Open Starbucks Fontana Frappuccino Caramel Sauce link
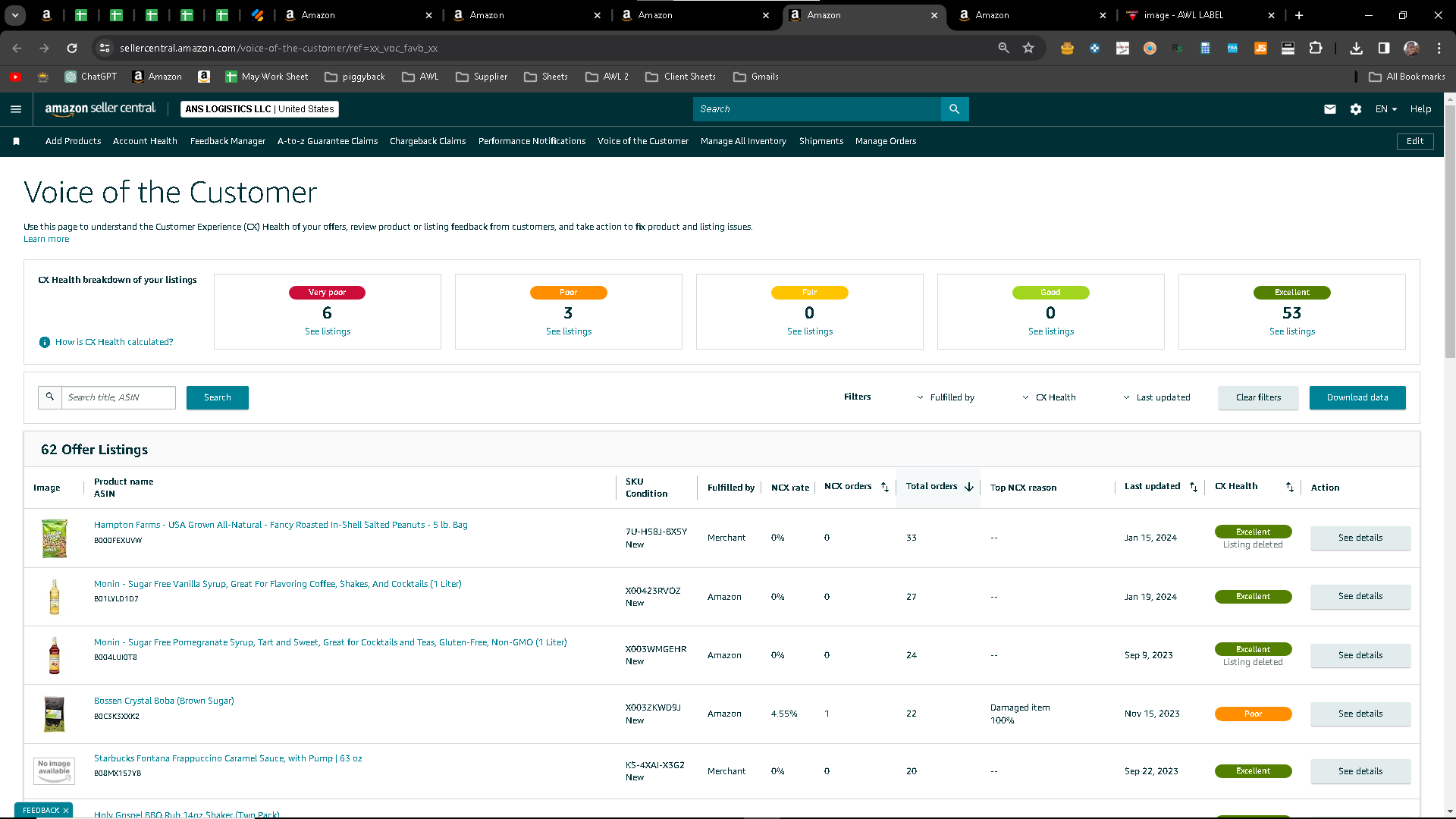The height and width of the screenshot is (819, 1456). click(227, 758)
